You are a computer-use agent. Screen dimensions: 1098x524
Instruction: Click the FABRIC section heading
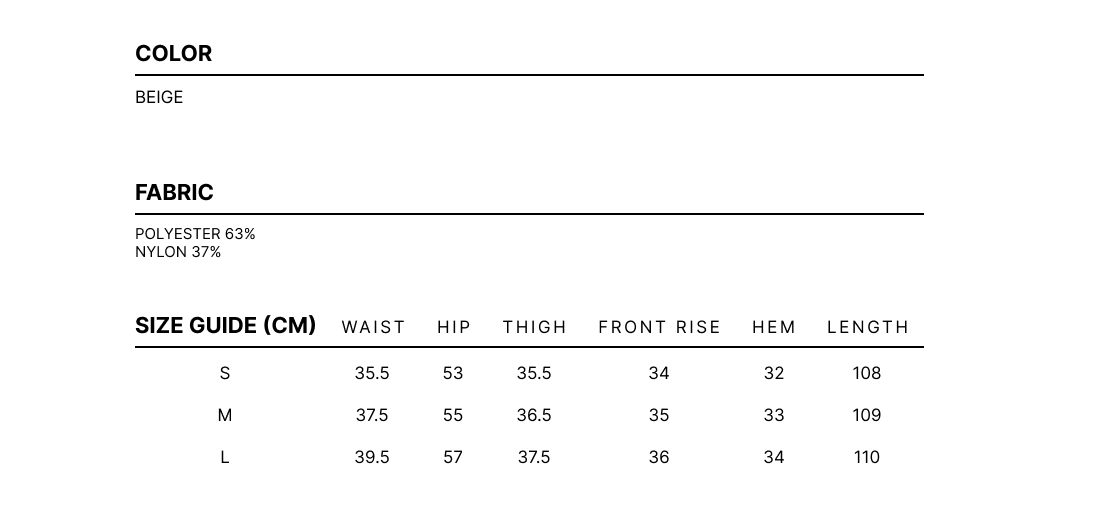click(x=174, y=192)
